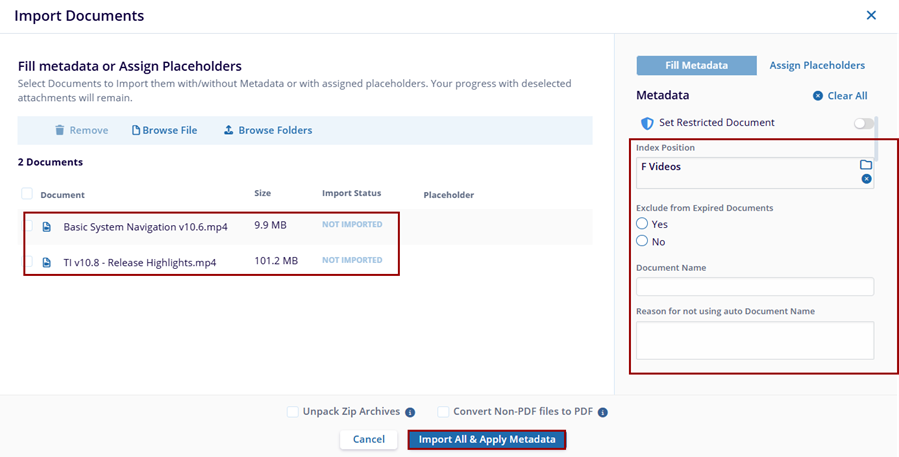The image size is (899, 457).
Task: Tick the select-all Document header checkbox
Action: pyautogui.click(x=27, y=194)
